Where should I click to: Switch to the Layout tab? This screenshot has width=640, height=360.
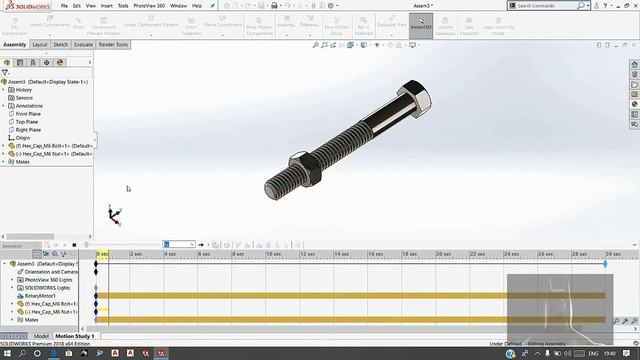[x=40, y=44]
